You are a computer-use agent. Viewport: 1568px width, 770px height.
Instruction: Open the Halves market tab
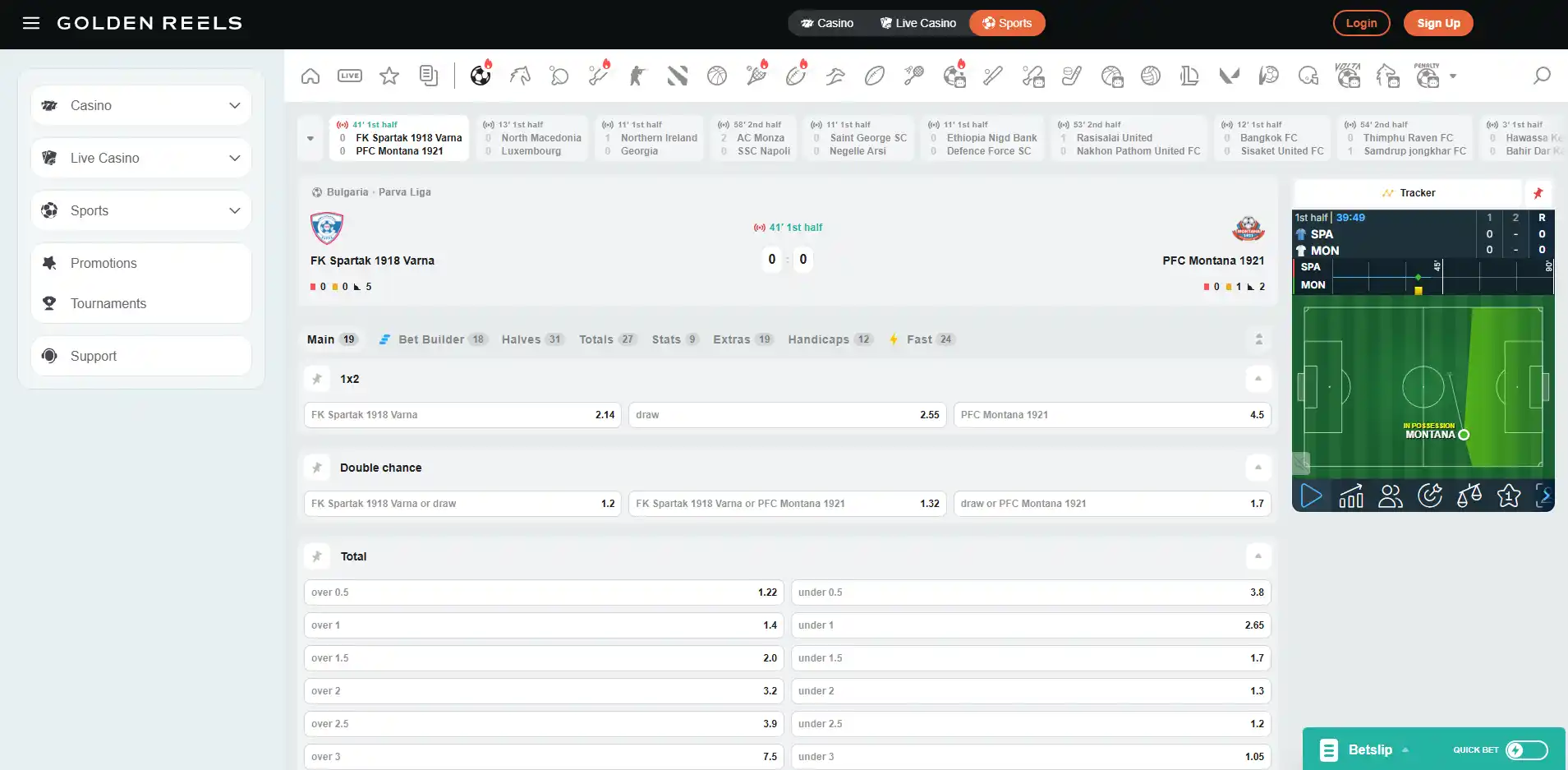coord(532,339)
